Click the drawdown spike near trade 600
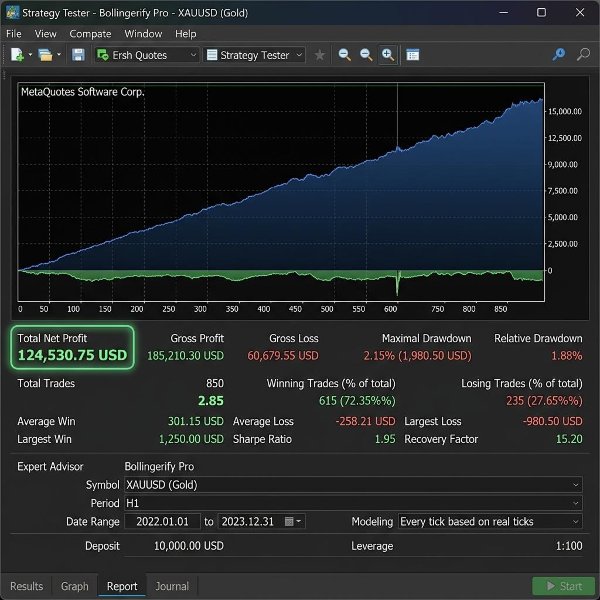 397,283
